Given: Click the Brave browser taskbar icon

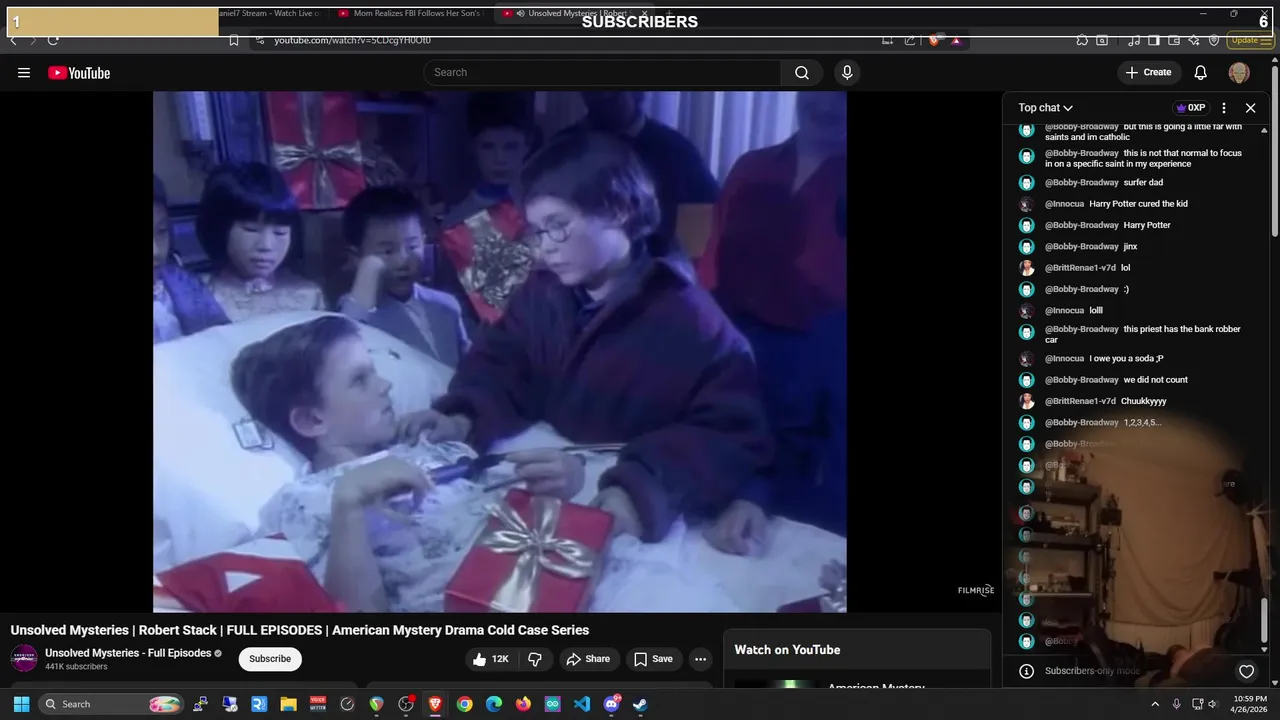Looking at the screenshot, I should pyautogui.click(x=435, y=704).
